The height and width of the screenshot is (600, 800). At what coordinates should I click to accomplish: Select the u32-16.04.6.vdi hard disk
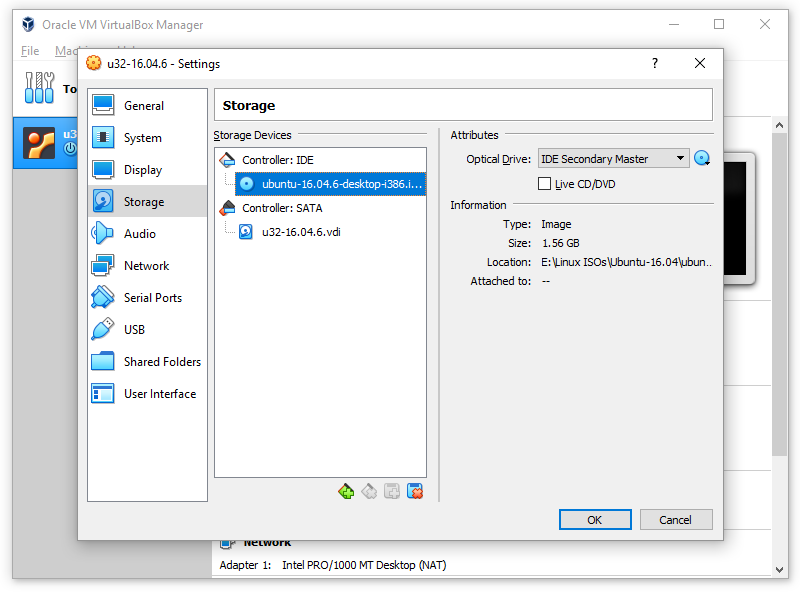coord(301,231)
